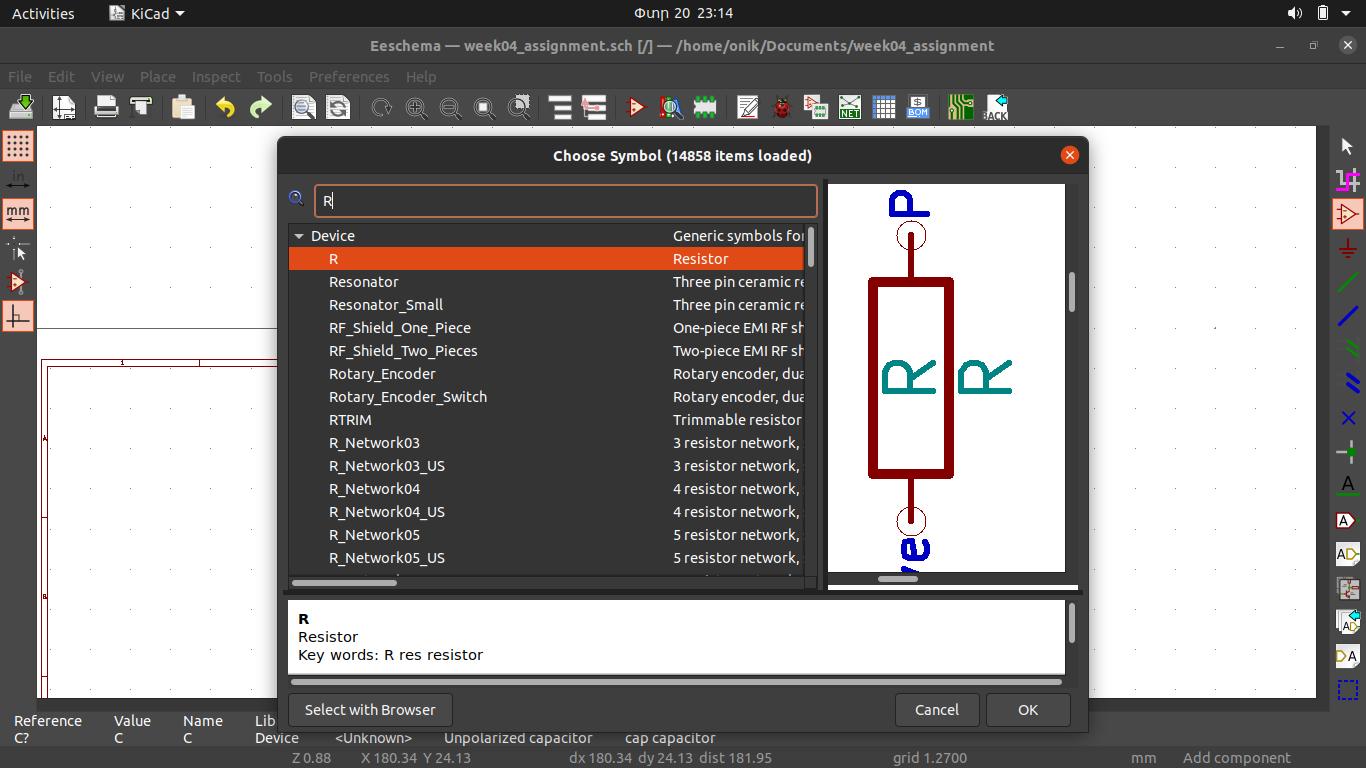
Task: Select the Place wire tool
Action: click(x=1348, y=282)
